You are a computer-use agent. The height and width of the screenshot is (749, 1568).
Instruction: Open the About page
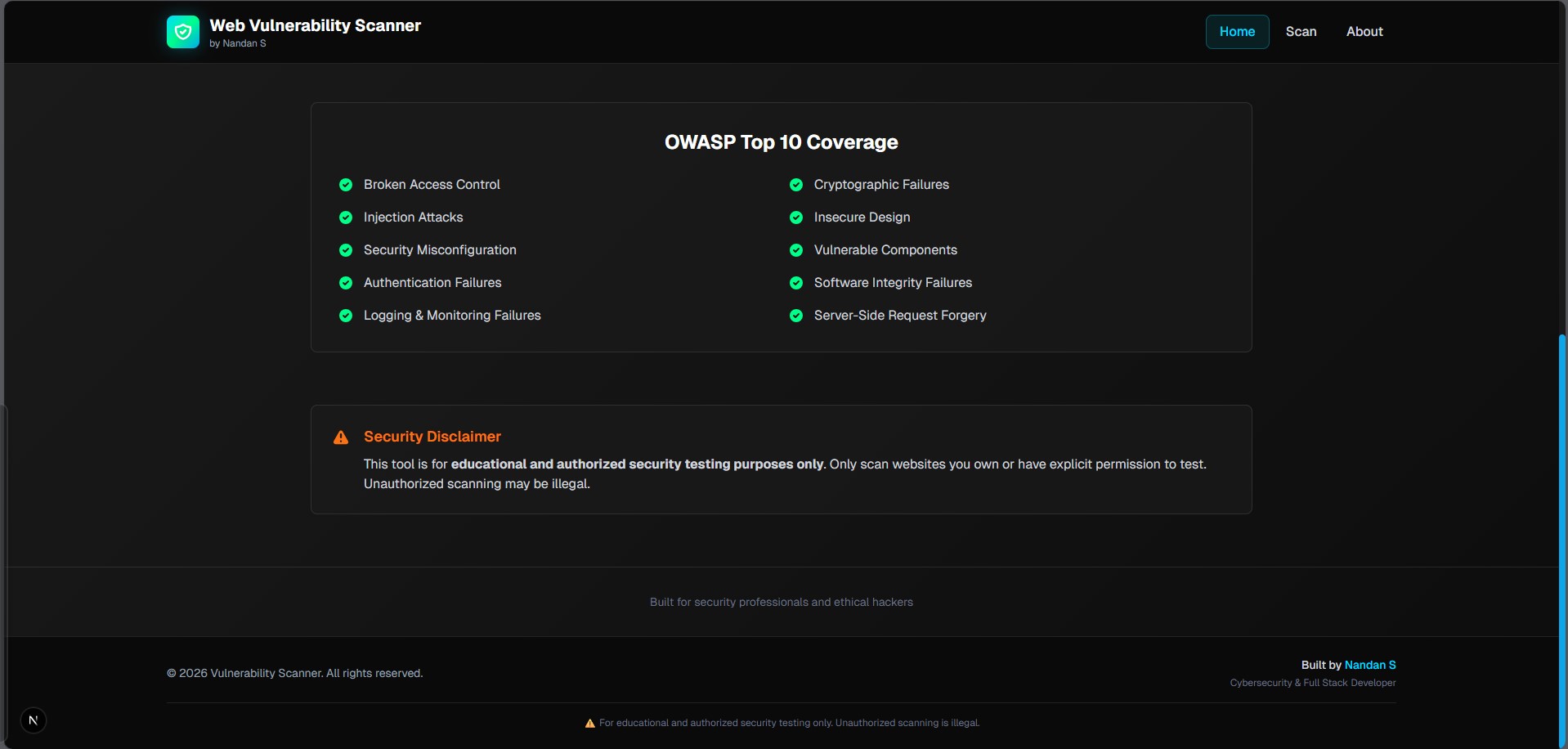(1364, 32)
